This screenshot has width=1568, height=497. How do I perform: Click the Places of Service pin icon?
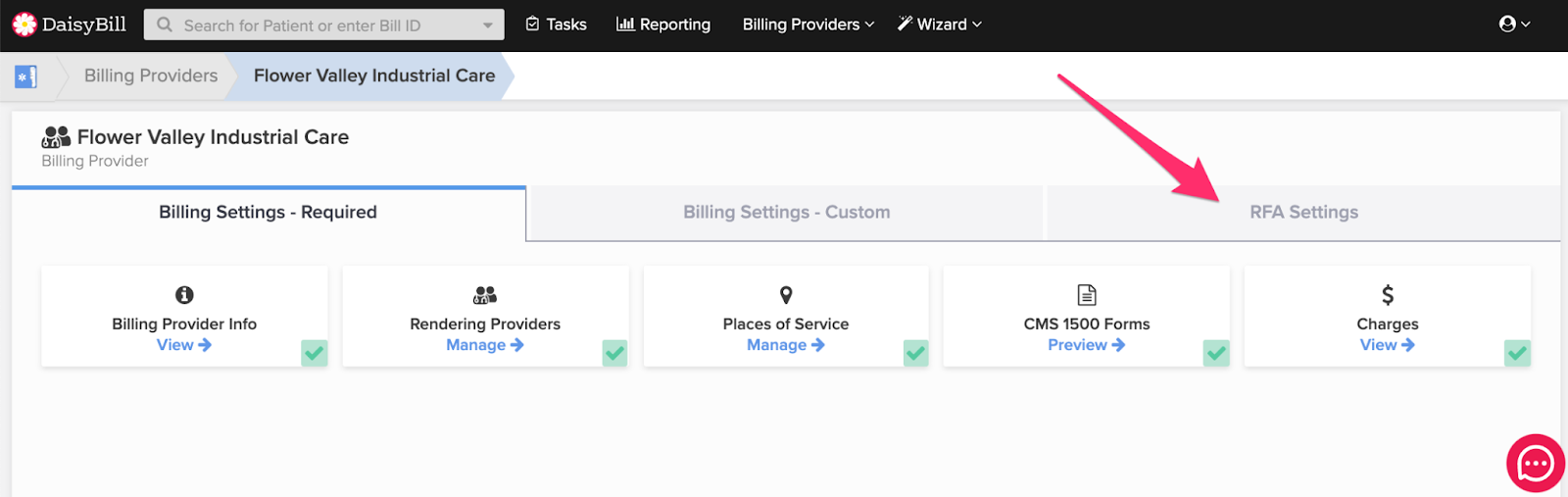(x=786, y=295)
